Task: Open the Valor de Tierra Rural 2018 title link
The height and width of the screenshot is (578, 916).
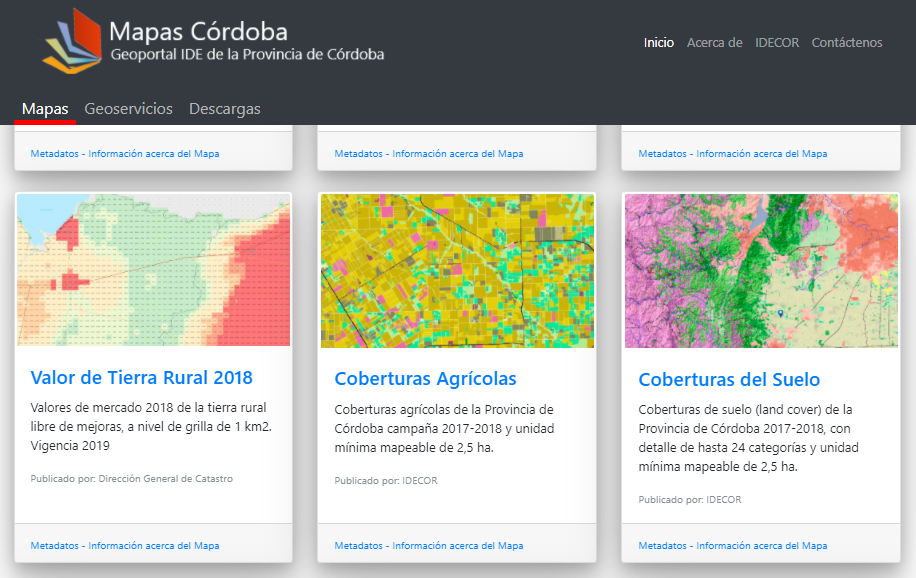Action: click(x=141, y=378)
